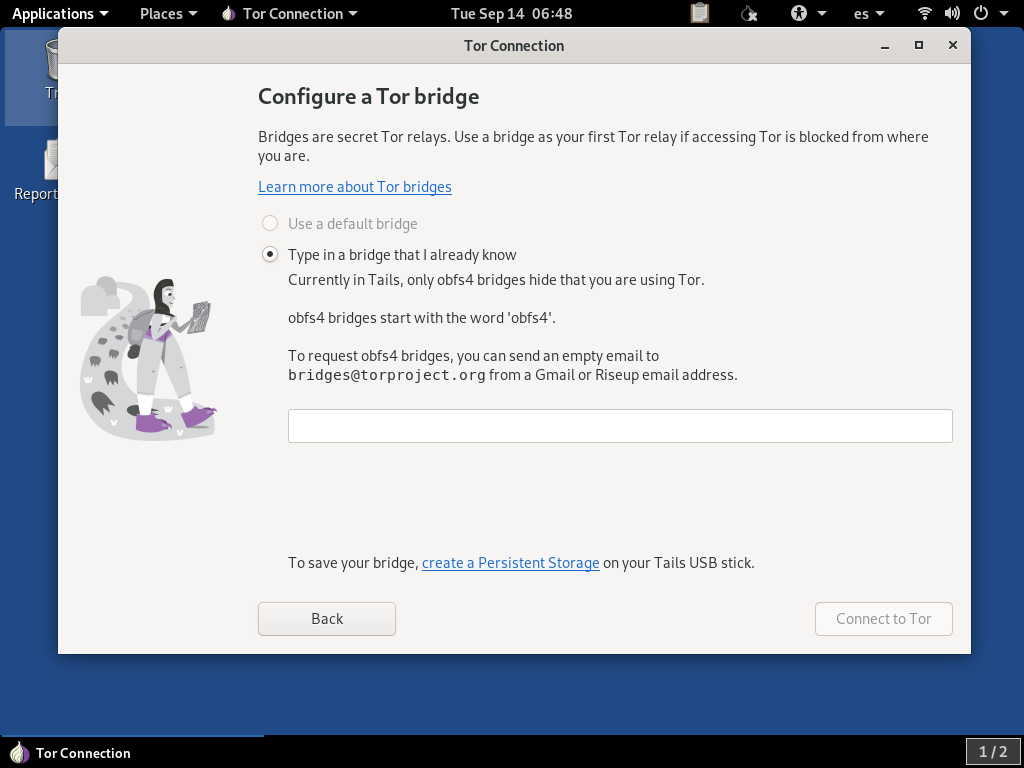Click "obfs4 bridges start with the word 'obfs4'" text
The width and height of the screenshot is (1024, 768).
tap(422, 318)
